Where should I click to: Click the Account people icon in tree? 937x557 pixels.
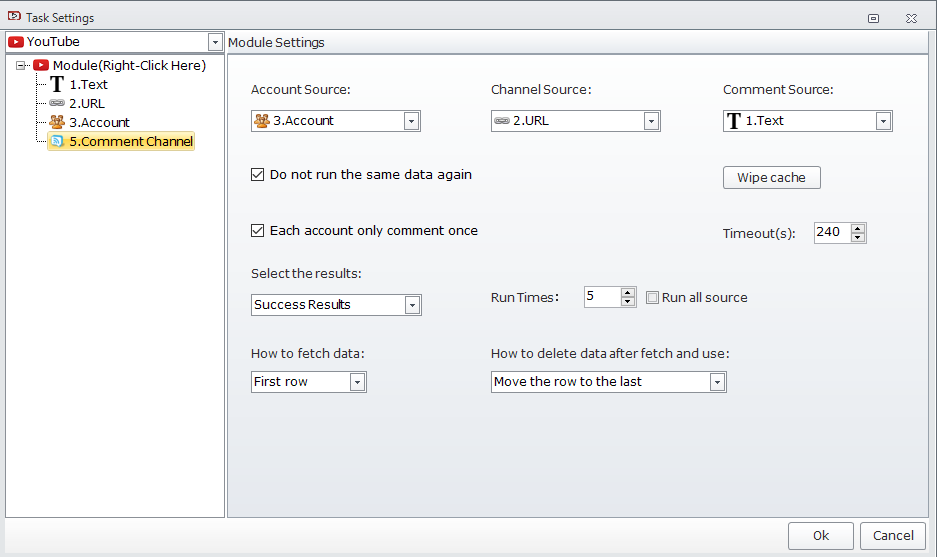pos(57,123)
